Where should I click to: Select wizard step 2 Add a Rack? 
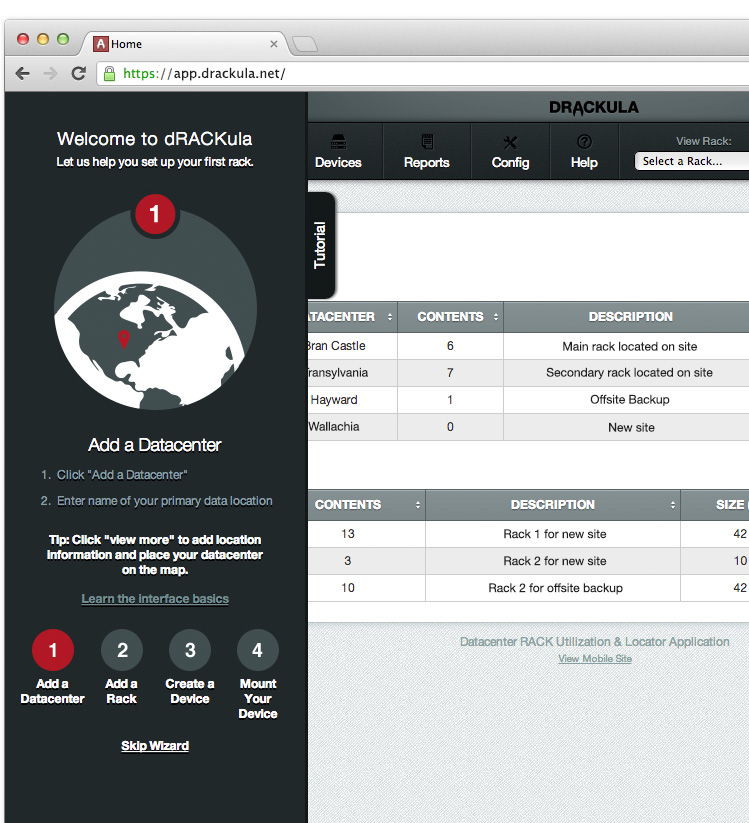[122, 650]
